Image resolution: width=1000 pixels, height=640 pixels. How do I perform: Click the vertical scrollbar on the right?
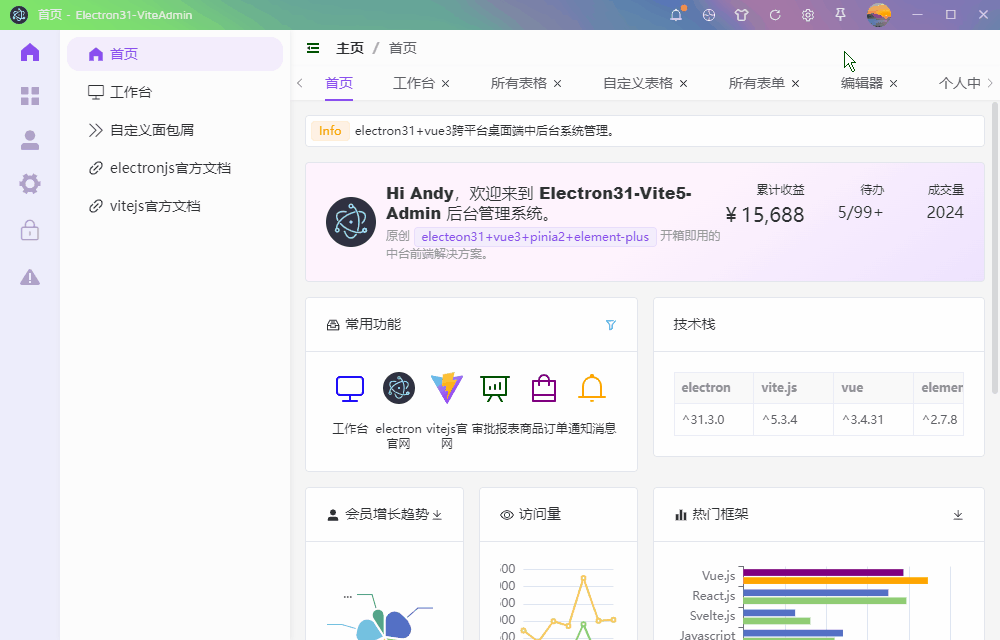point(995,249)
